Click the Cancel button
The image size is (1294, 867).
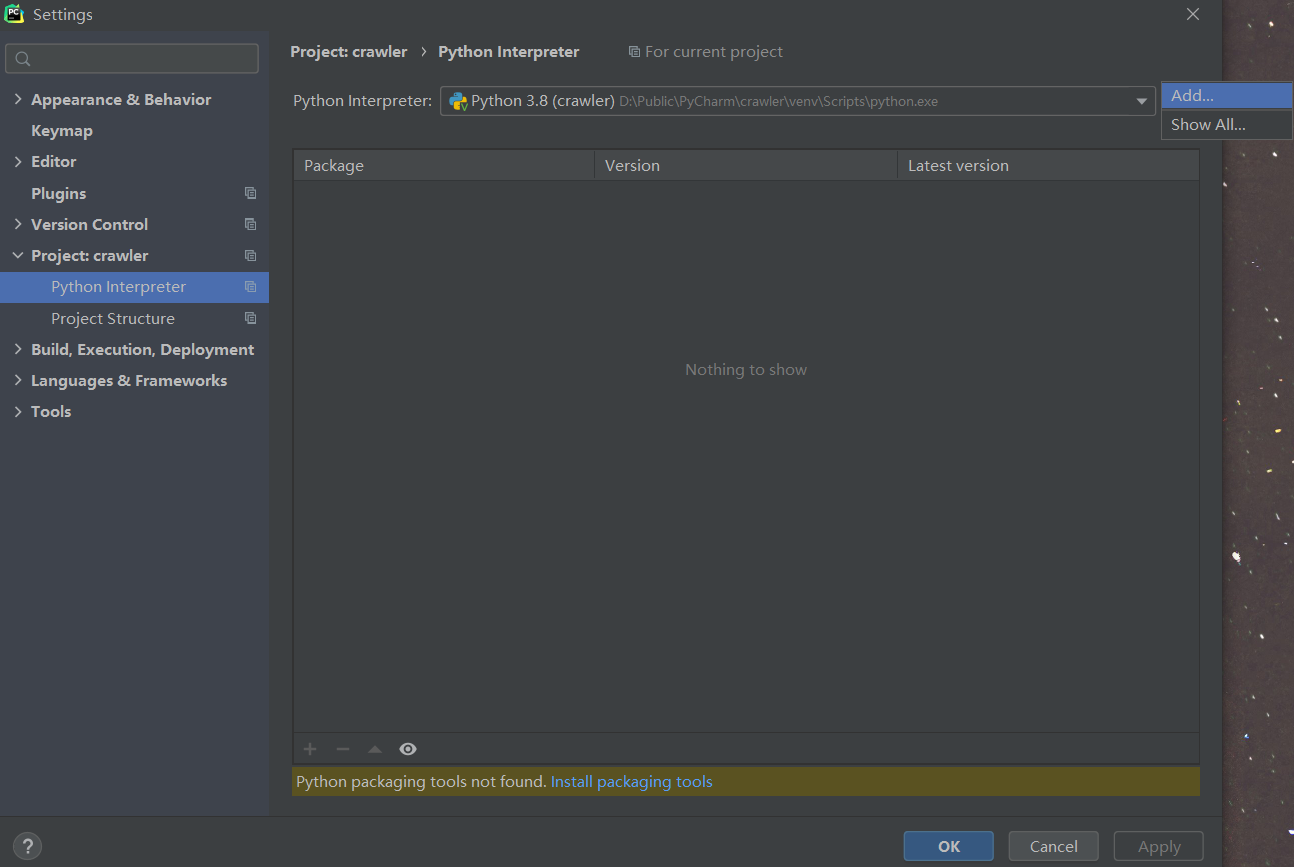[x=1053, y=846]
